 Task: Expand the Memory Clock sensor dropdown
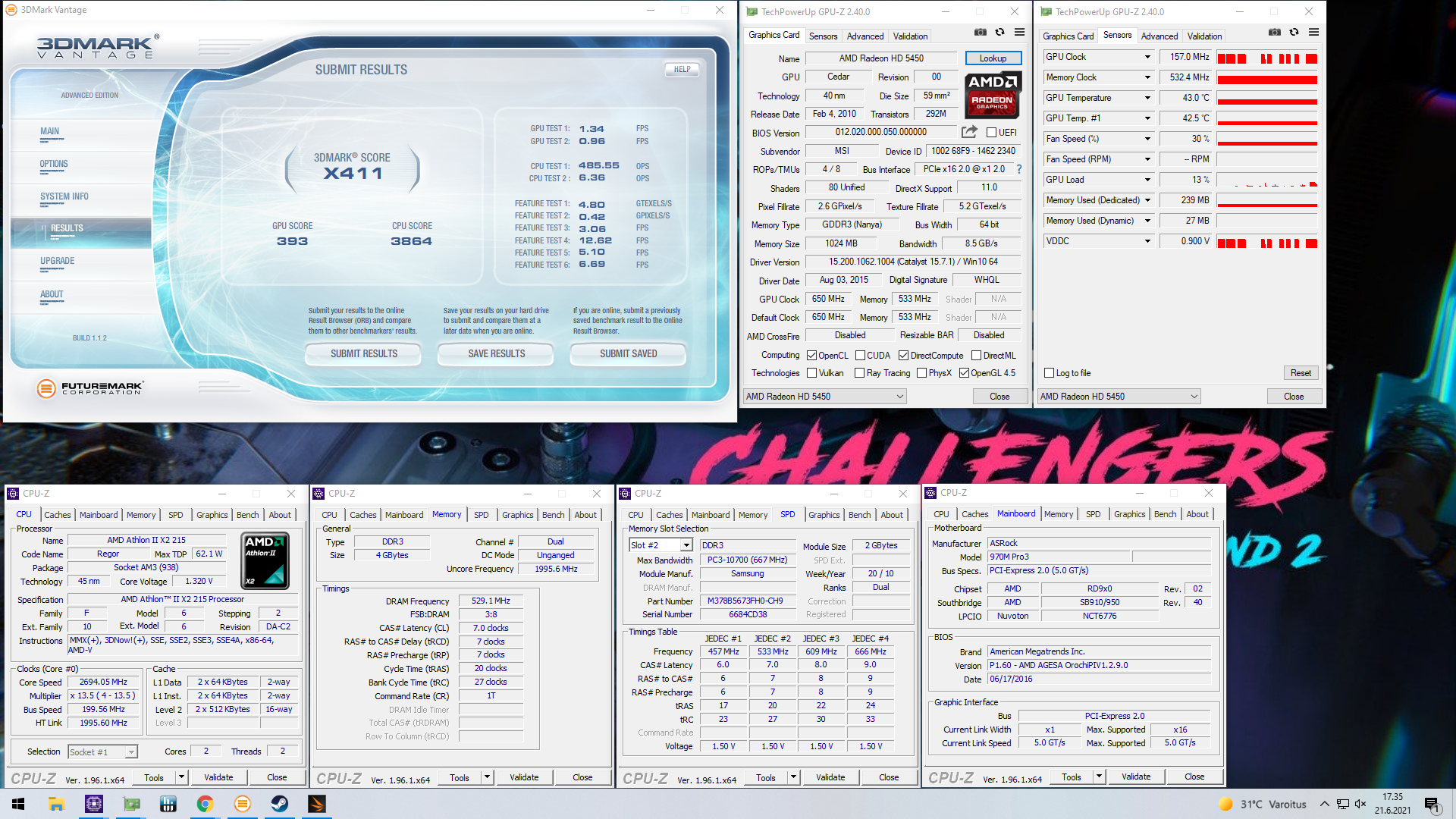[1147, 77]
